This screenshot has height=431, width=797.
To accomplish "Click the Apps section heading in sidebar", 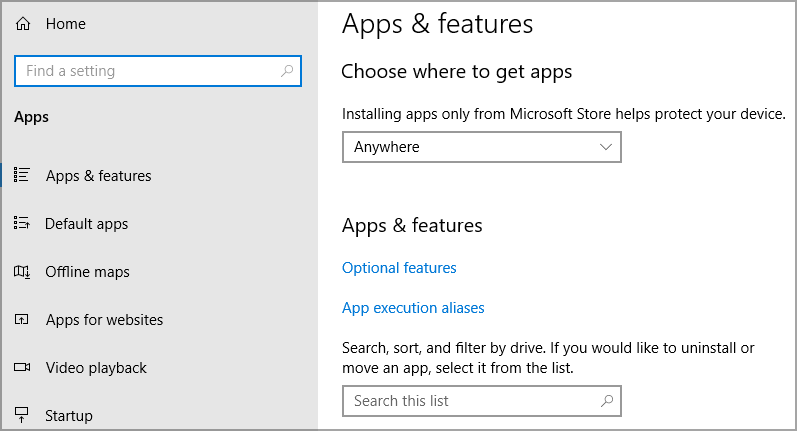I will coord(32,117).
